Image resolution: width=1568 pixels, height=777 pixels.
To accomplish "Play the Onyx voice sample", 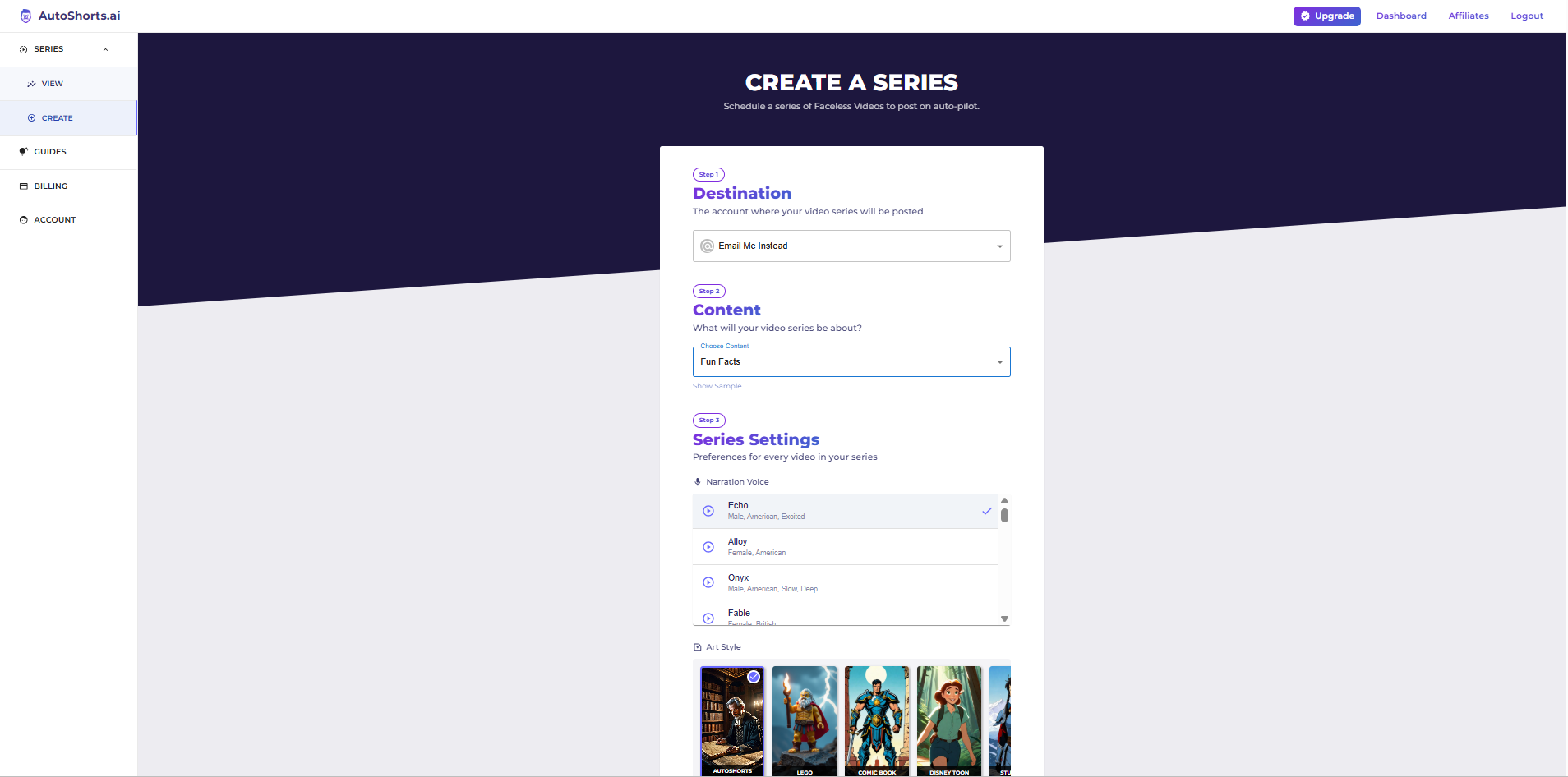I will pyautogui.click(x=708, y=582).
